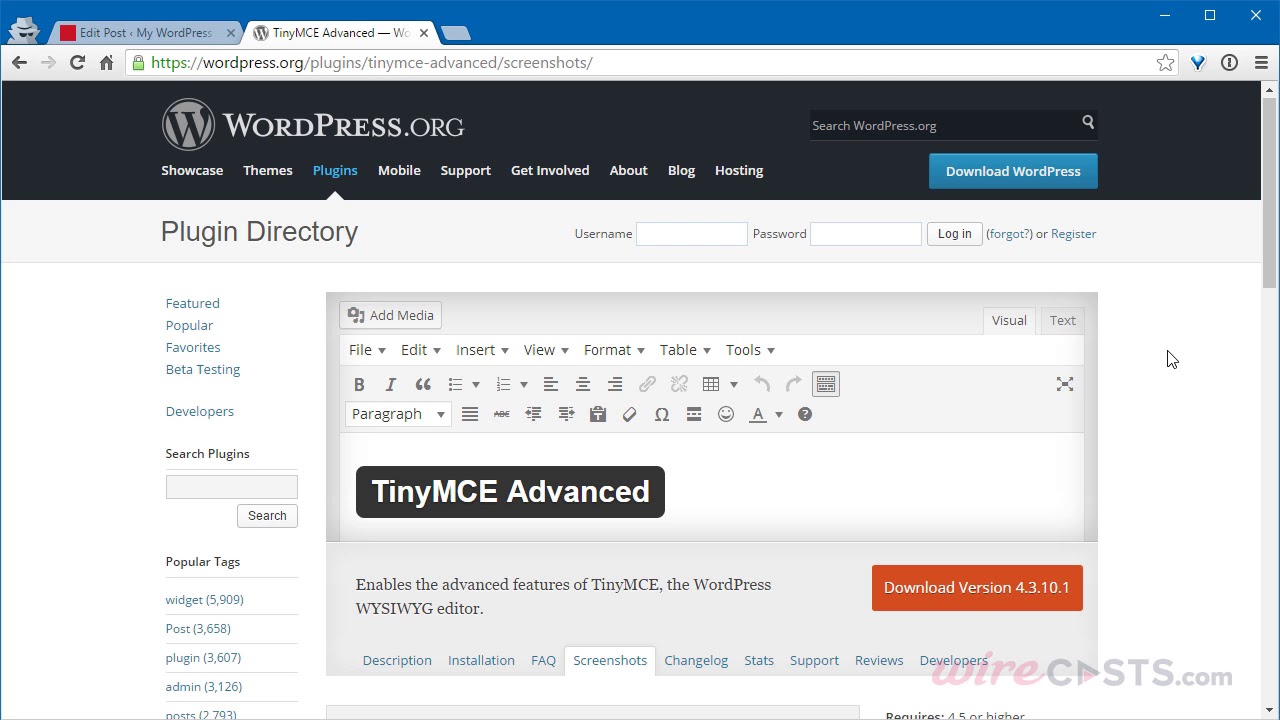This screenshot has width=1280, height=720.
Task: Click the fullscreen expand icon in the editor
Action: pyautogui.click(x=1065, y=384)
